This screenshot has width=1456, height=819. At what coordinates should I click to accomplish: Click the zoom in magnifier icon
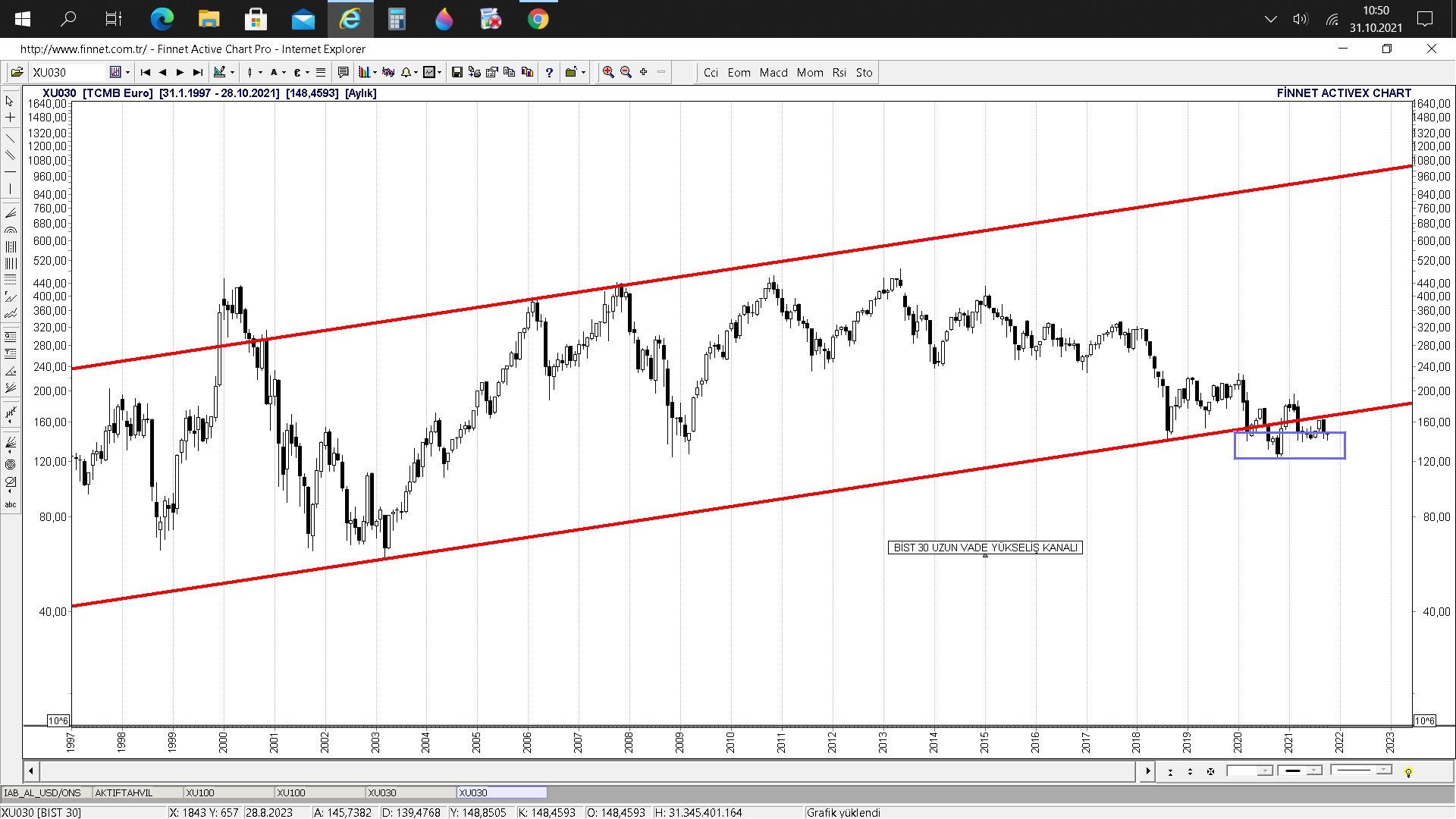click(x=607, y=72)
